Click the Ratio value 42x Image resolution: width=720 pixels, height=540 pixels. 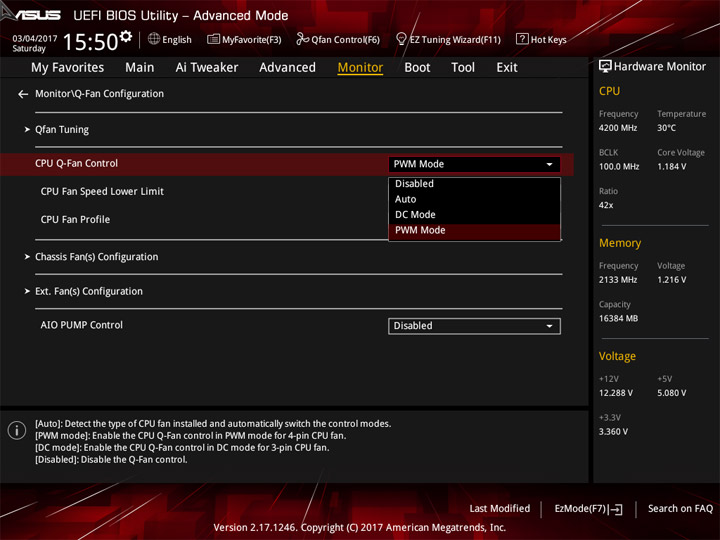pos(606,205)
